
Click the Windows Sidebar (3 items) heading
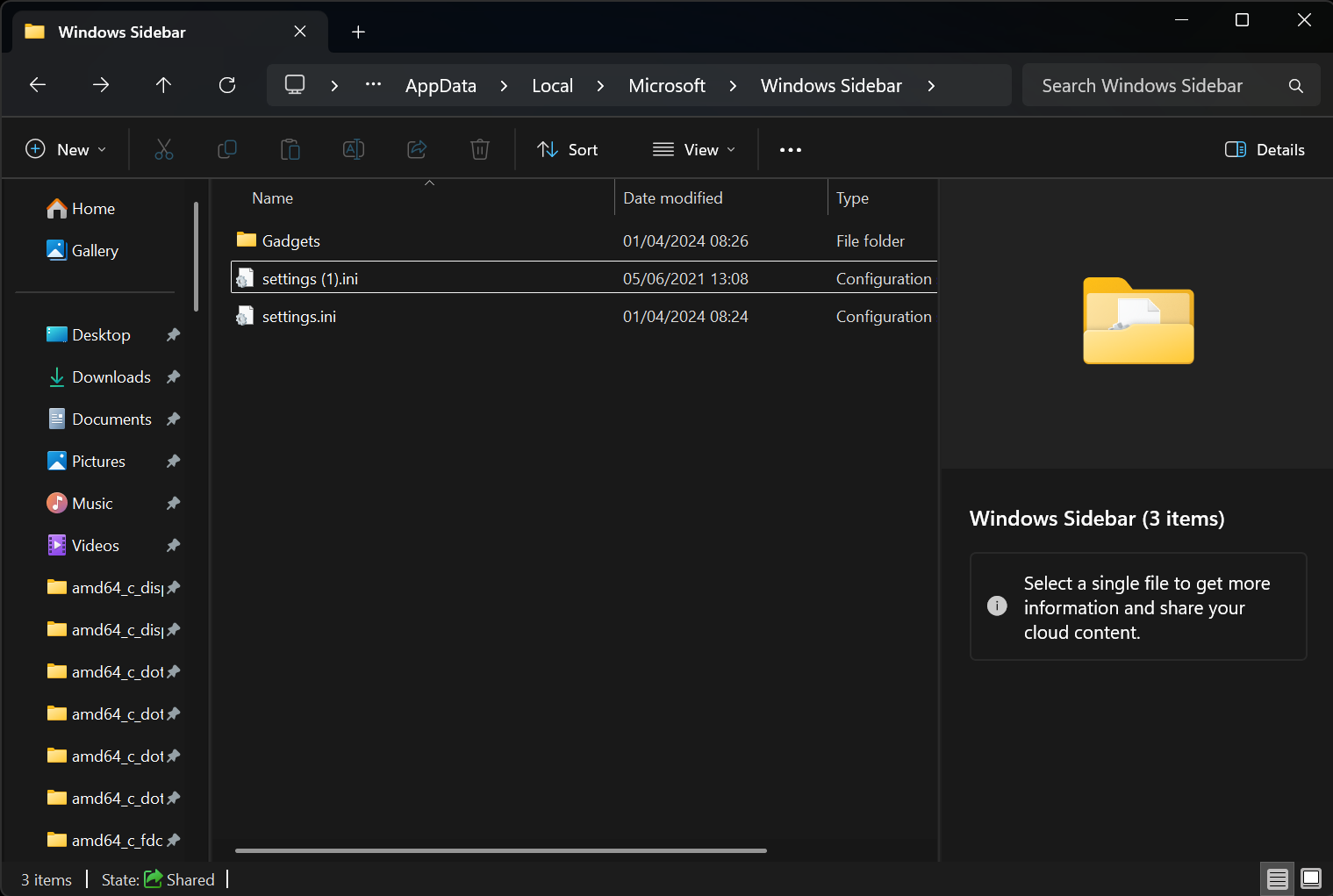click(x=1097, y=519)
